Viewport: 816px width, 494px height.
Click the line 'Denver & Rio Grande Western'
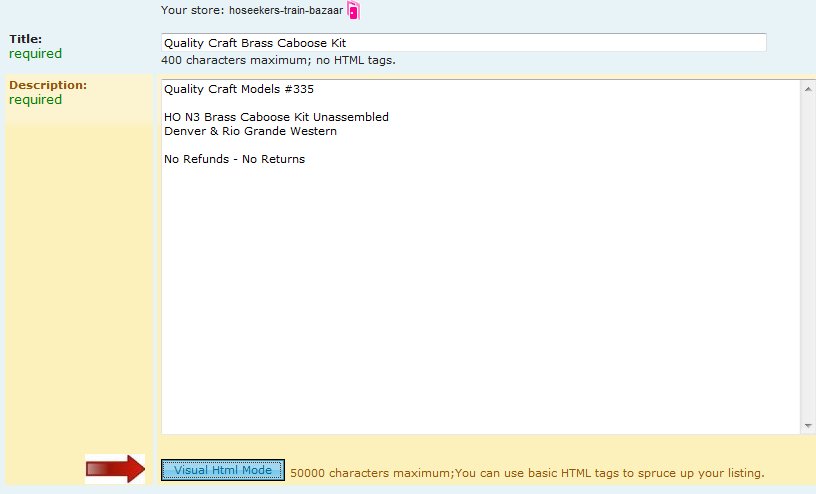(x=250, y=131)
